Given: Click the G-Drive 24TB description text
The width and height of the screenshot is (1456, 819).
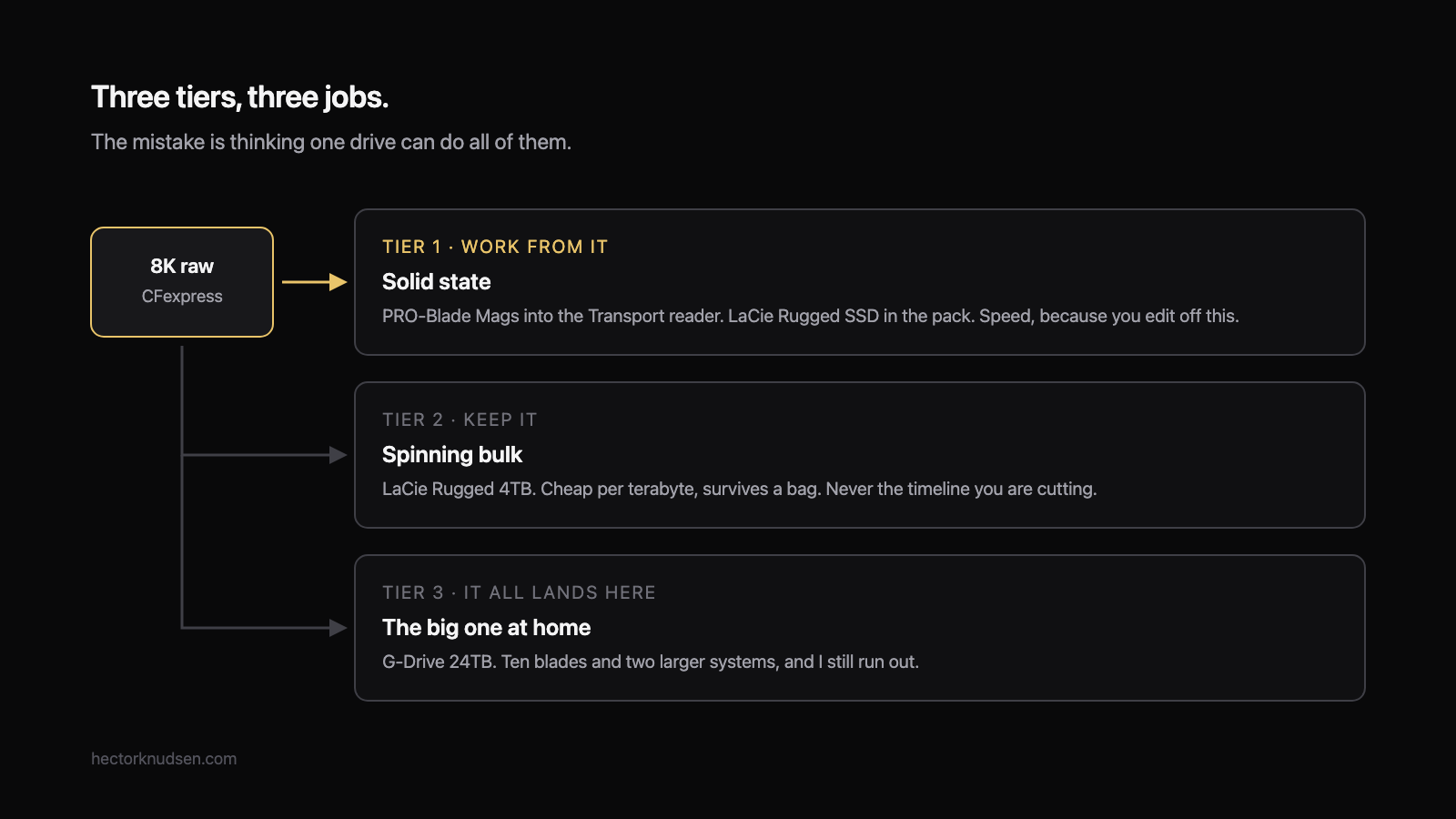Looking at the screenshot, I should [x=651, y=662].
